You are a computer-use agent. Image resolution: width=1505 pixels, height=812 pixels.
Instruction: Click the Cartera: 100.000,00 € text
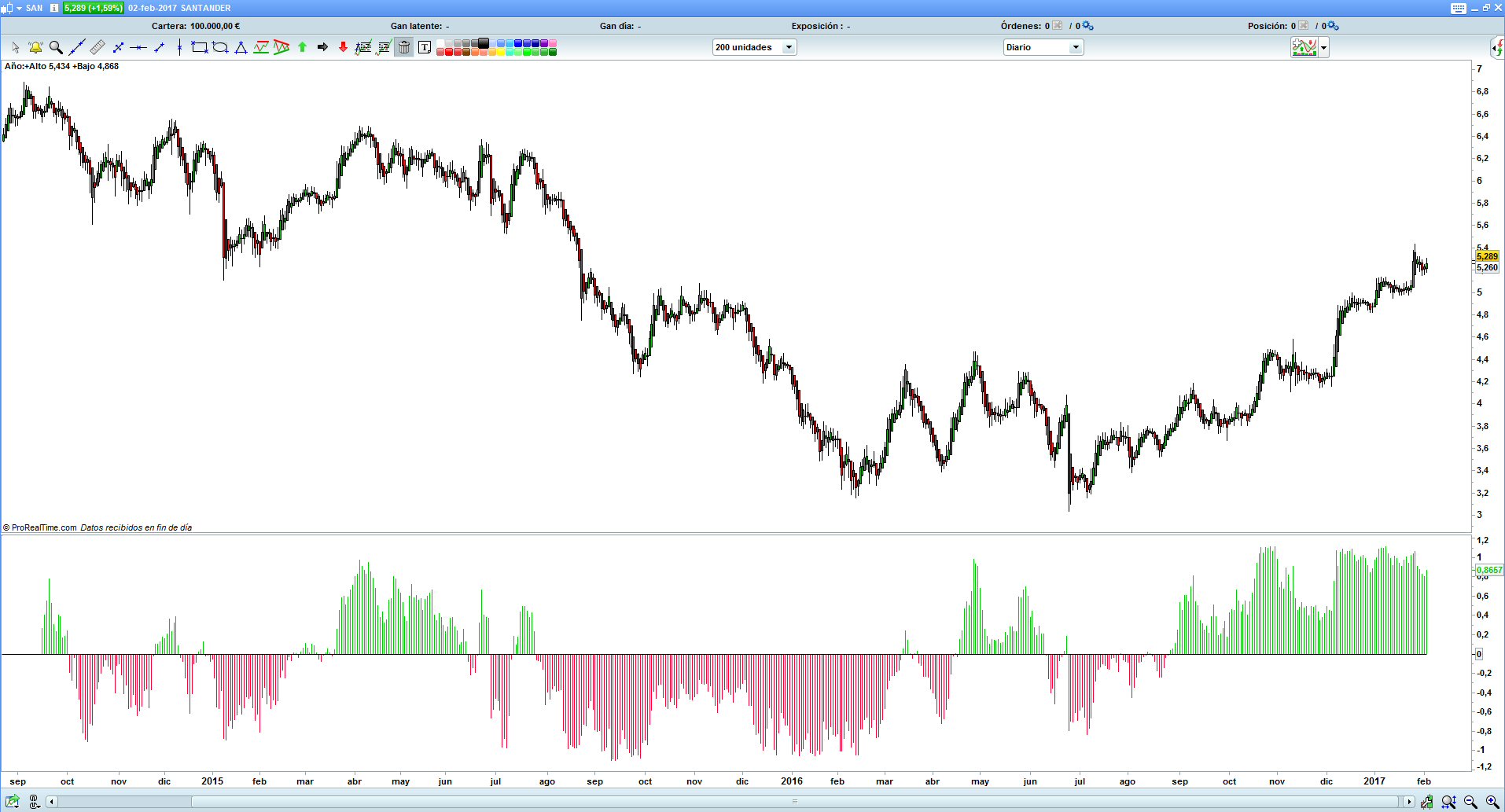click(196, 26)
